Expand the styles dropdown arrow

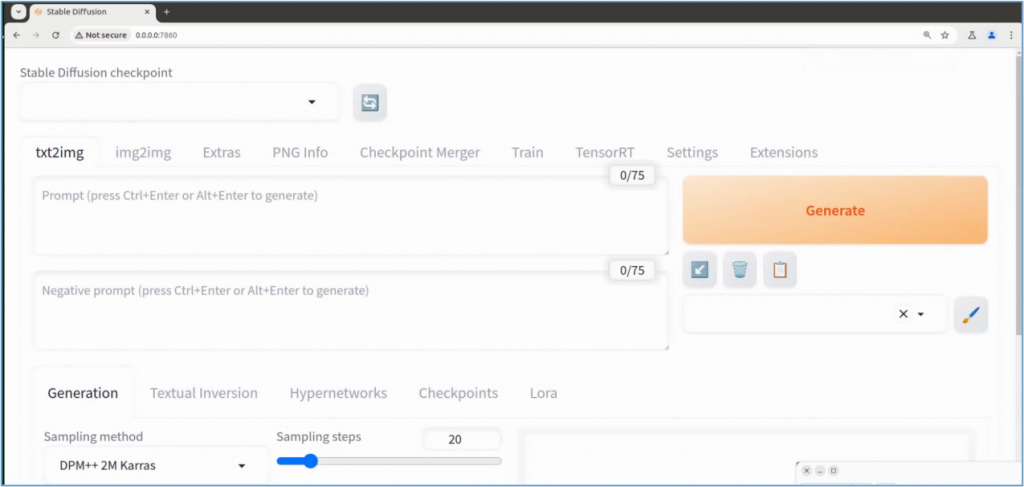[921, 314]
